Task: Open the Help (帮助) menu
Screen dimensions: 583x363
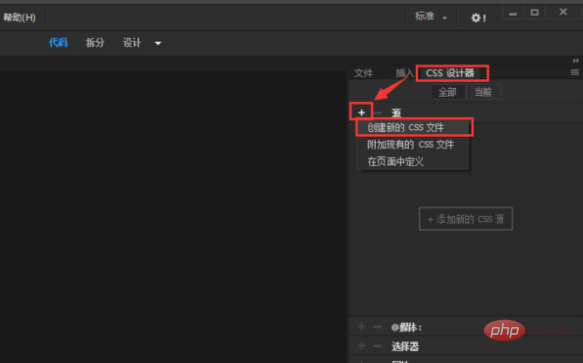Action: coord(19,17)
